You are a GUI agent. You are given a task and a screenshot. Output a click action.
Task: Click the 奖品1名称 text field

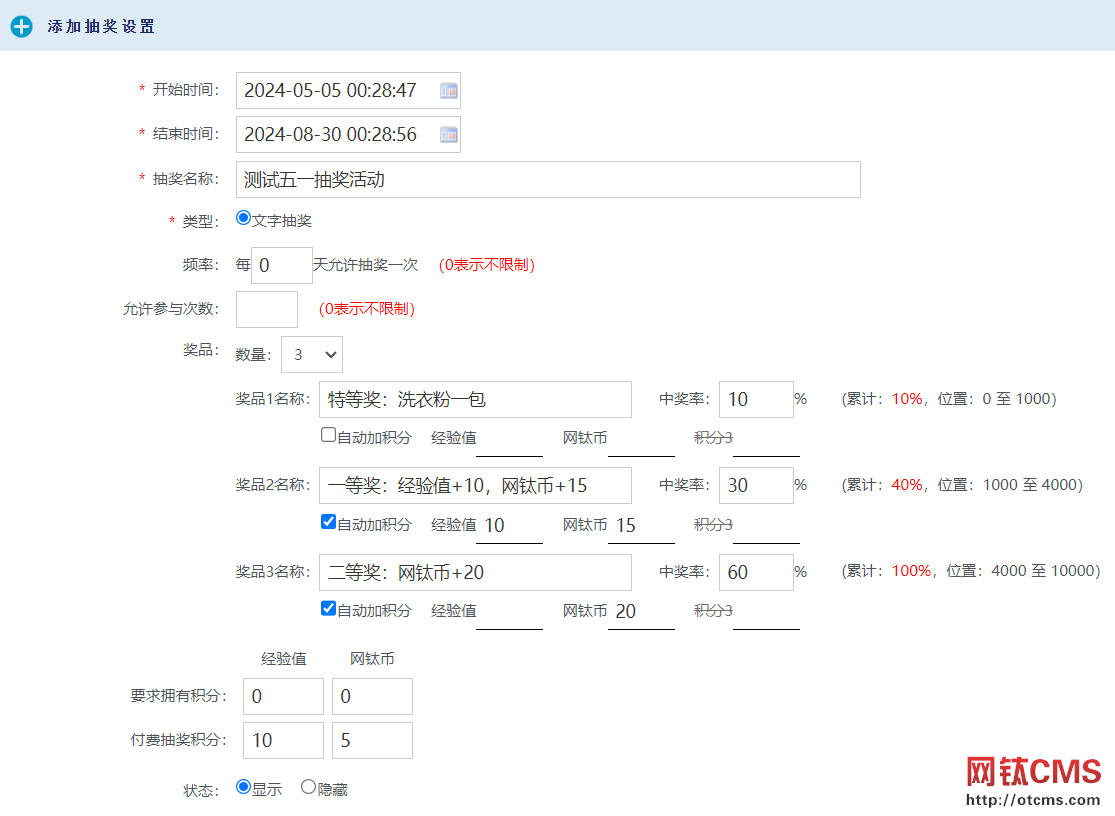475,399
